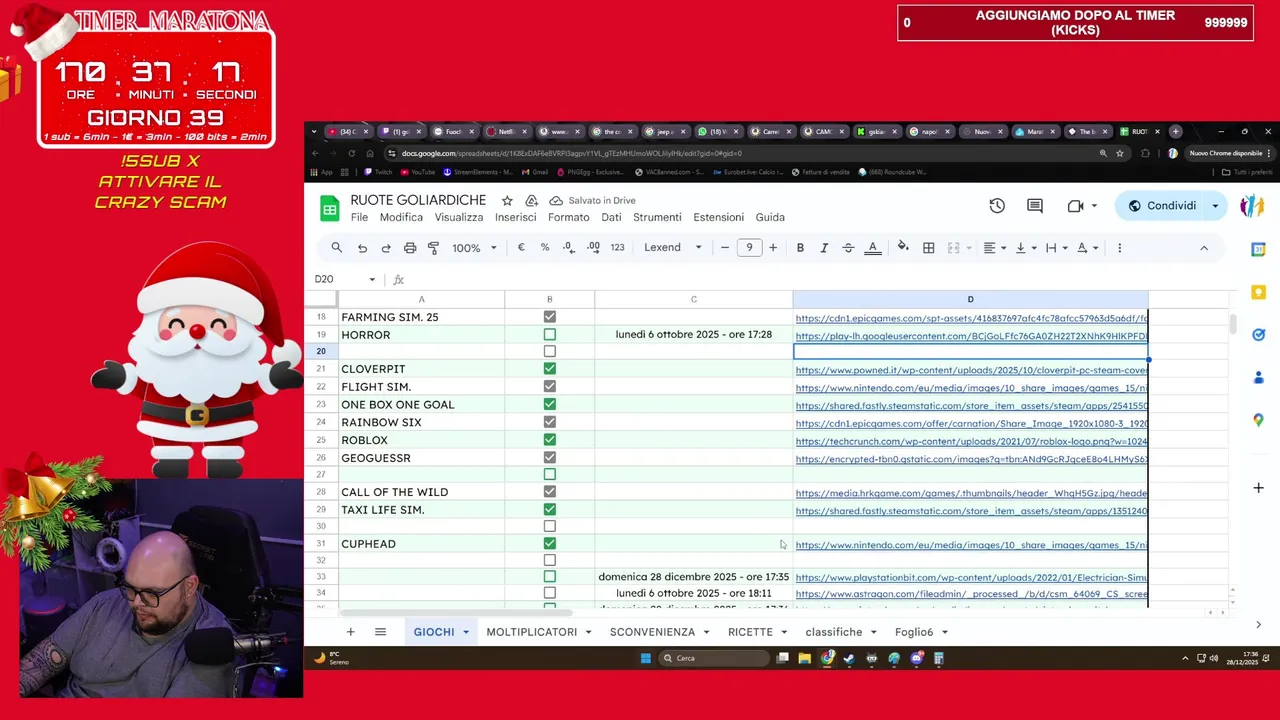Open the CLOVERPIT powned.it image link
Viewport: 1280px width, 720px height.
(971, 370)
